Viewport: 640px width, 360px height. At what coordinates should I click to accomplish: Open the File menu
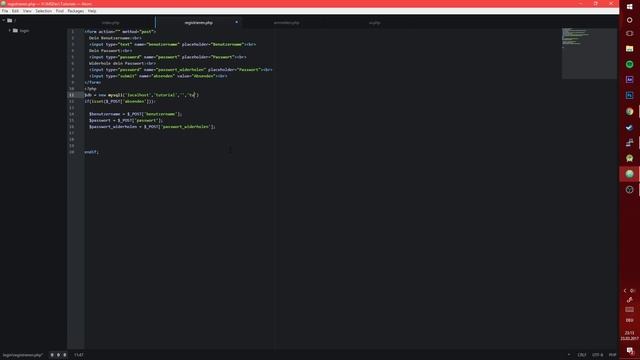[x=5, y=11]
